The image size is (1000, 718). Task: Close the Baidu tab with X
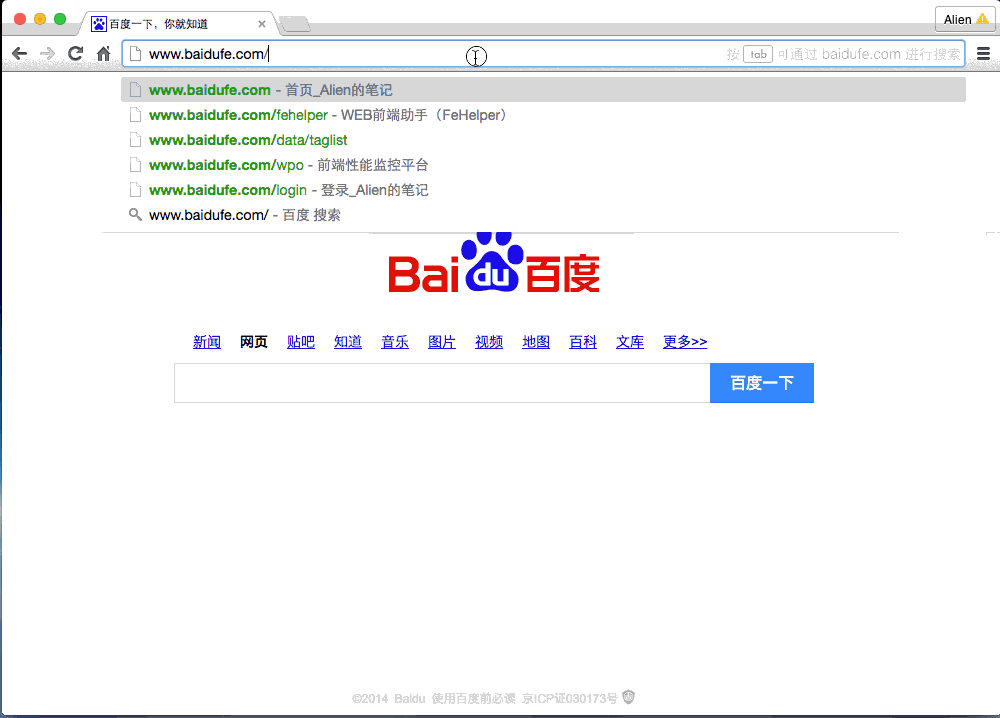click(262, 24)
